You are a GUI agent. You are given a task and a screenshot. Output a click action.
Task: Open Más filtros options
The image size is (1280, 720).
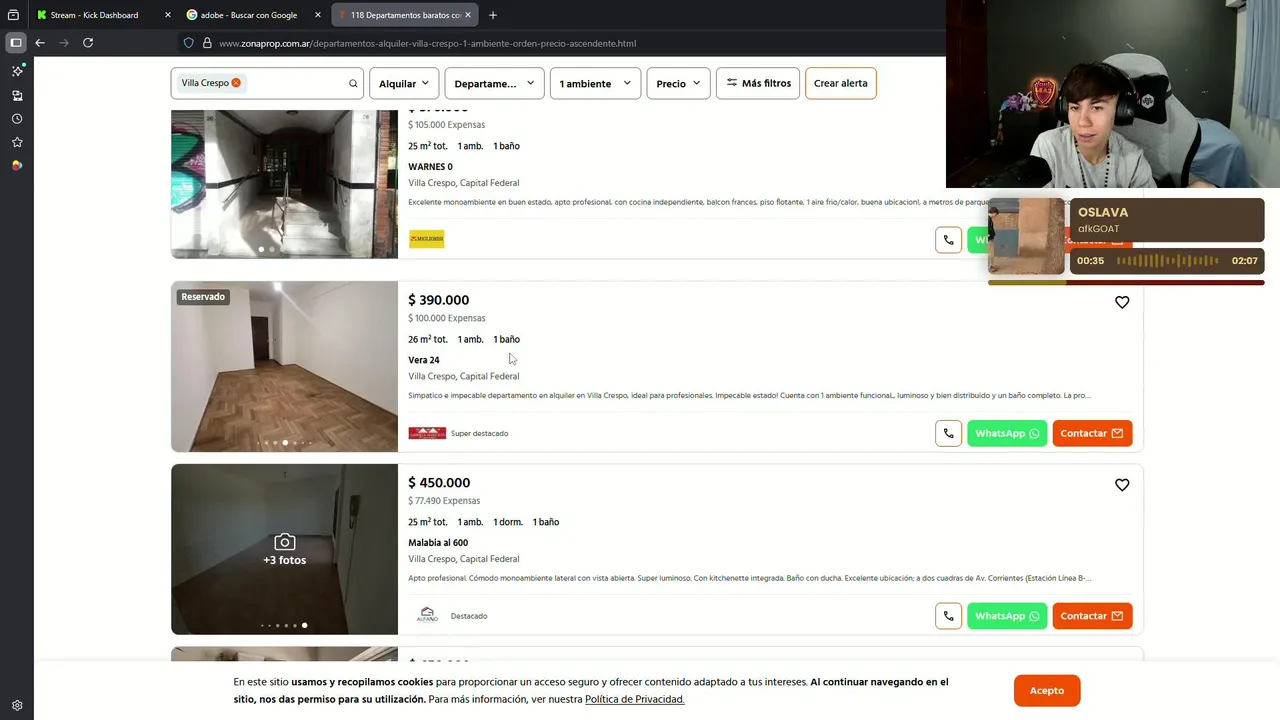click(x=758, y=84)
